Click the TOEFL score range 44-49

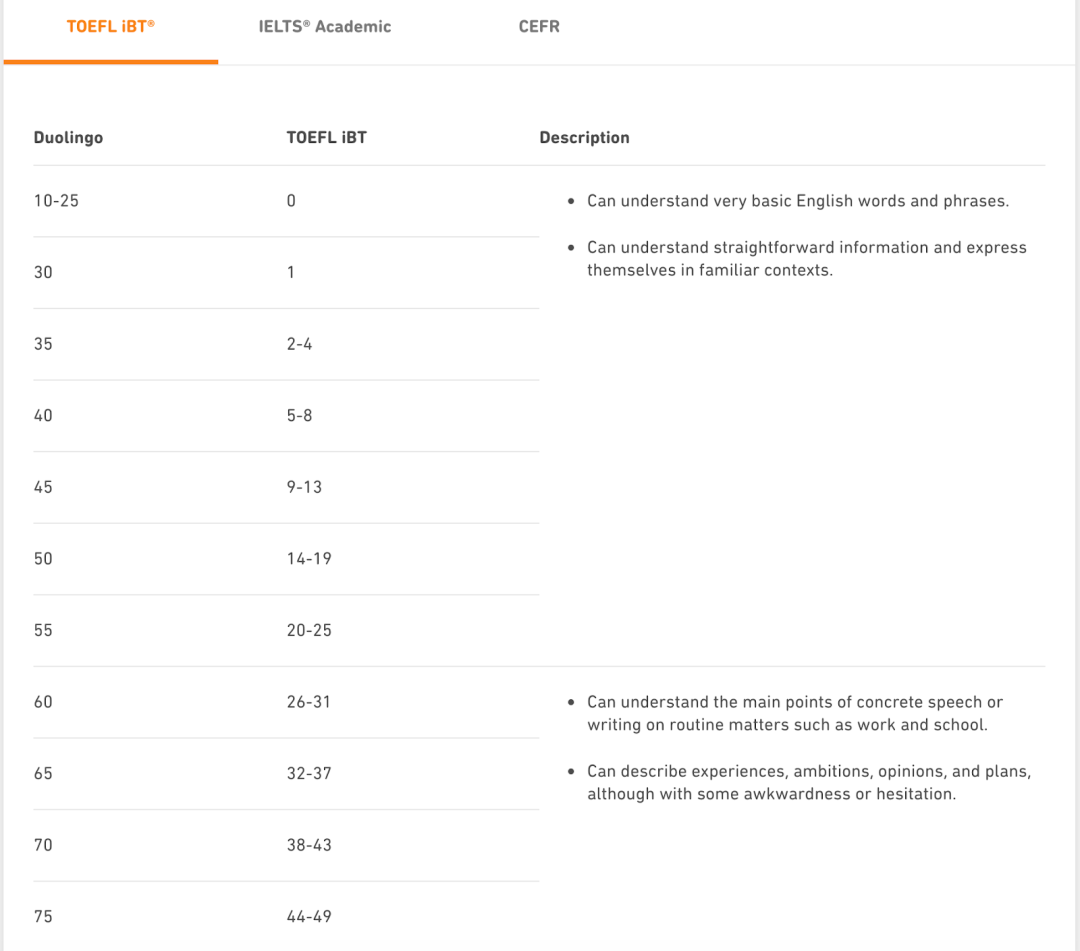(308, 917)
